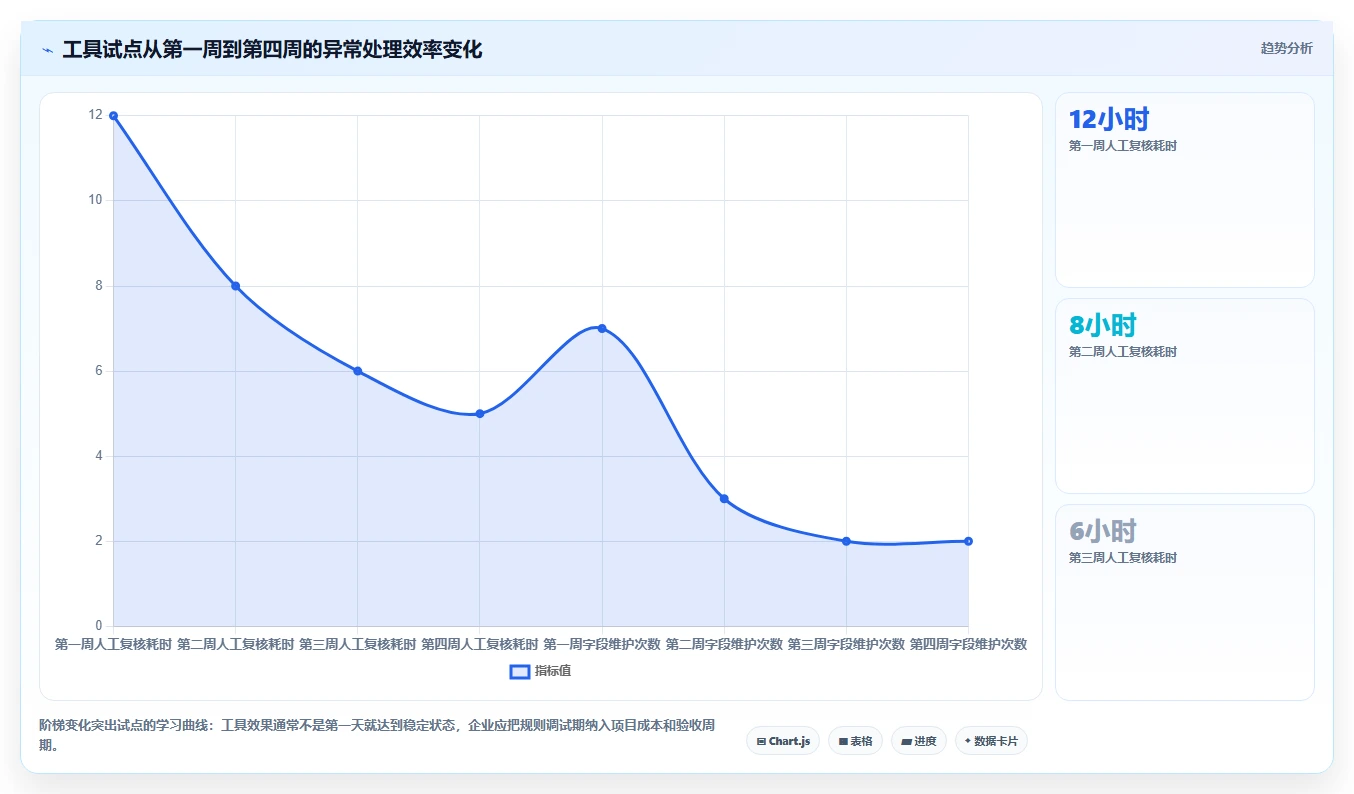The height and width of the screenshot is (794, 1354).
Task: Select the 表格 tag button
Action: [x=855, y=741]
